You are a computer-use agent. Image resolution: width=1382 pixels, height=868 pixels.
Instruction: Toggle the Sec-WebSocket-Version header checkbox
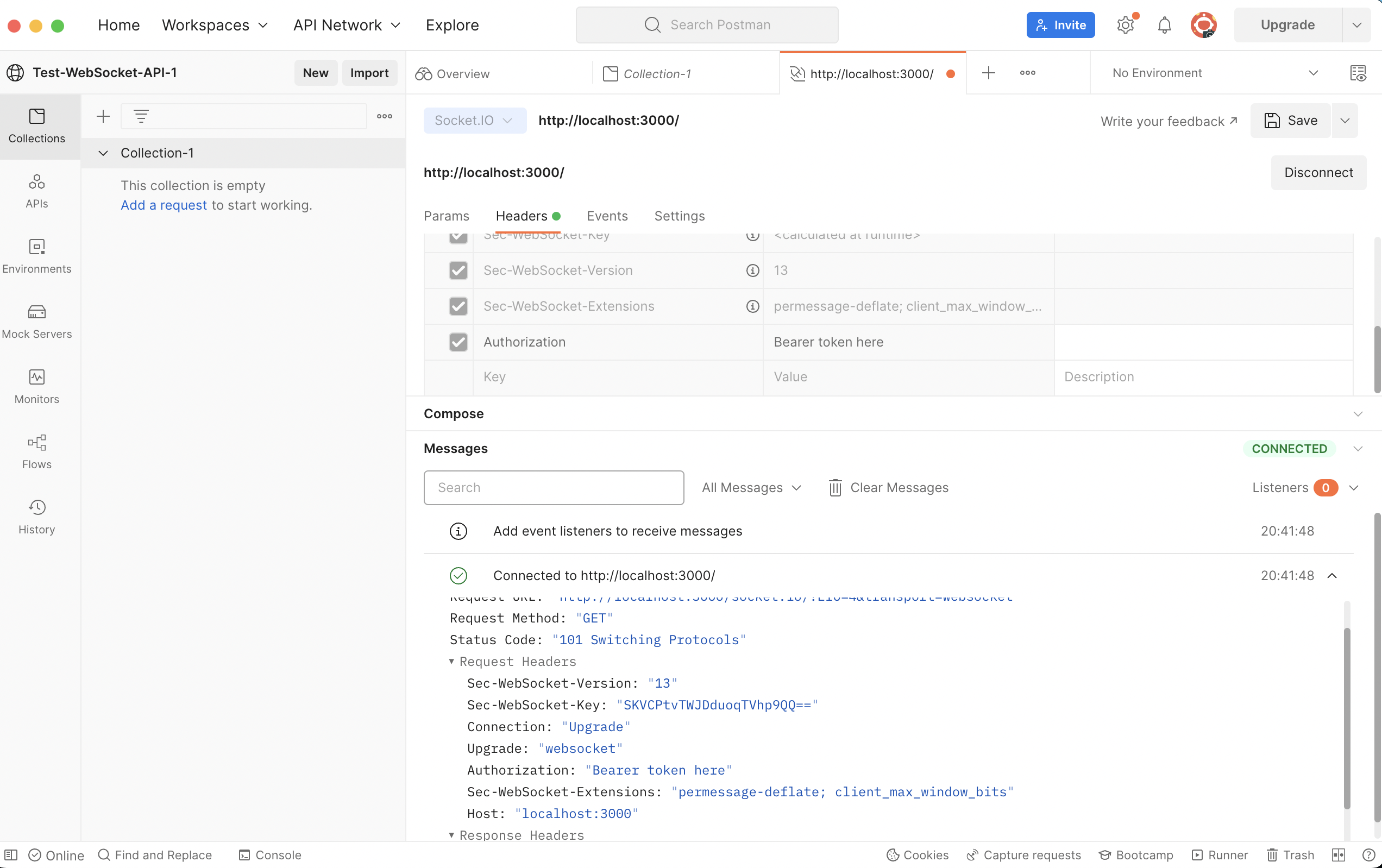point(458,270)
